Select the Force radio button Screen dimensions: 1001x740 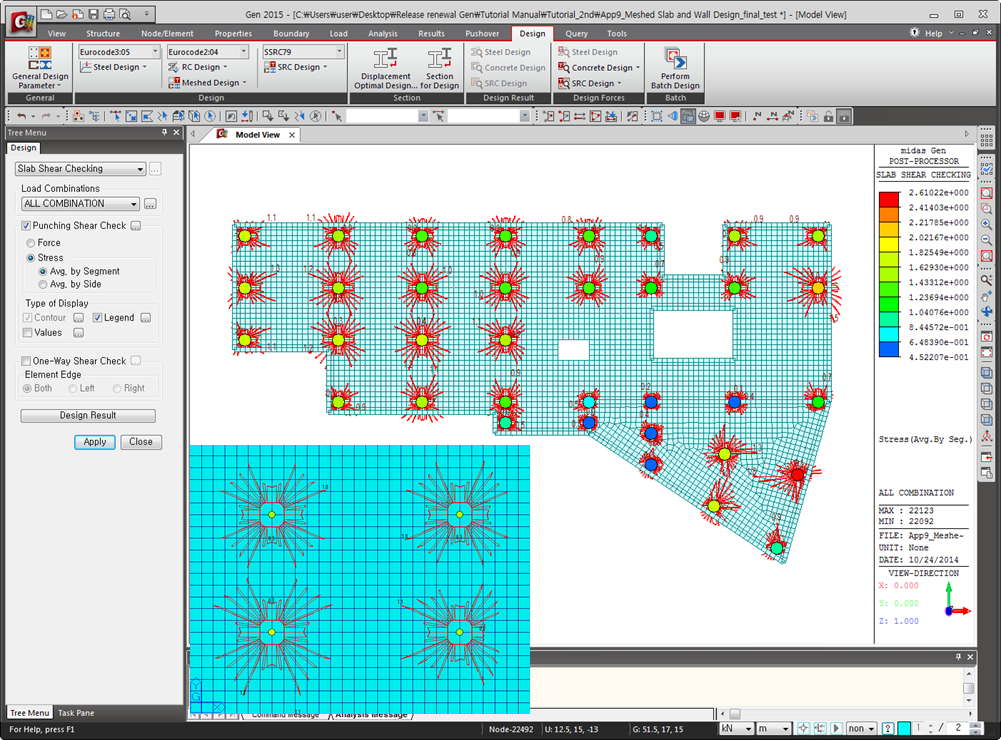[31, 243]
